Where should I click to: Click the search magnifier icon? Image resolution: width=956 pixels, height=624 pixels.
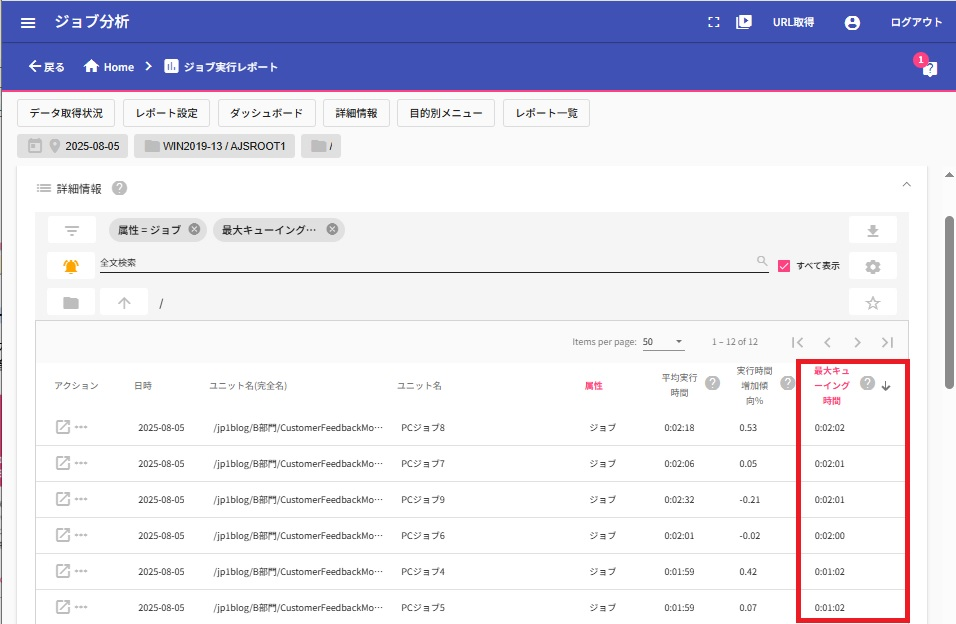(x=762, y=261)
